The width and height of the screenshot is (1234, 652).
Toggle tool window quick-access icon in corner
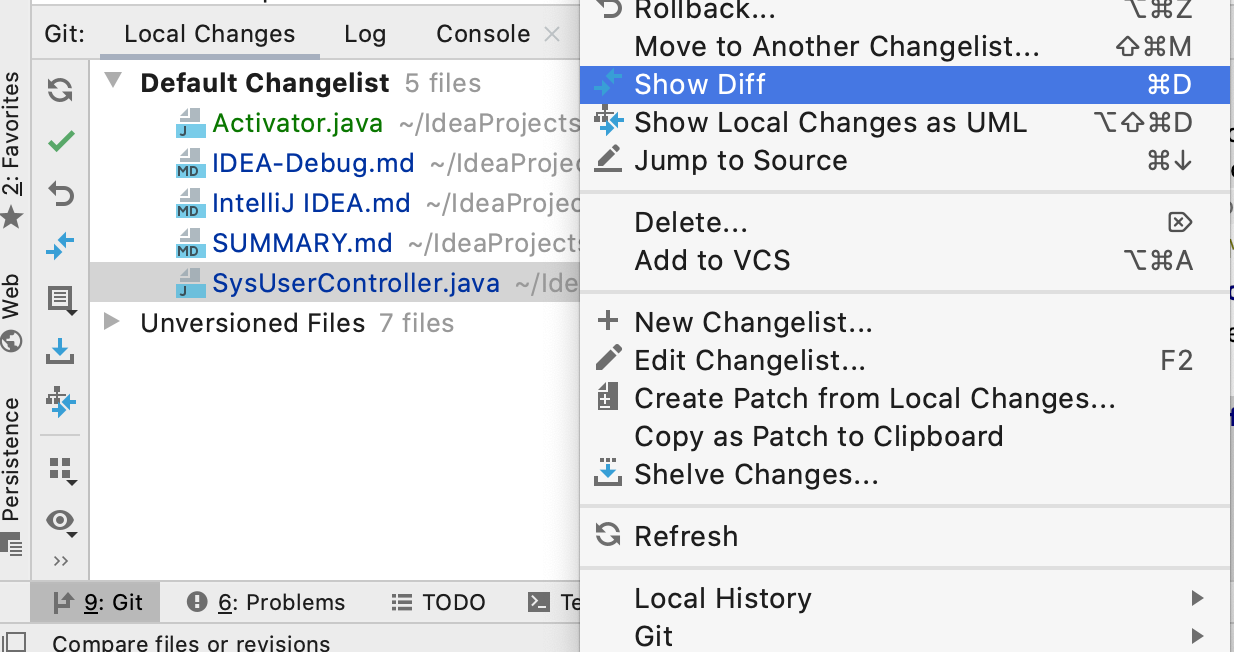(14, 641)
